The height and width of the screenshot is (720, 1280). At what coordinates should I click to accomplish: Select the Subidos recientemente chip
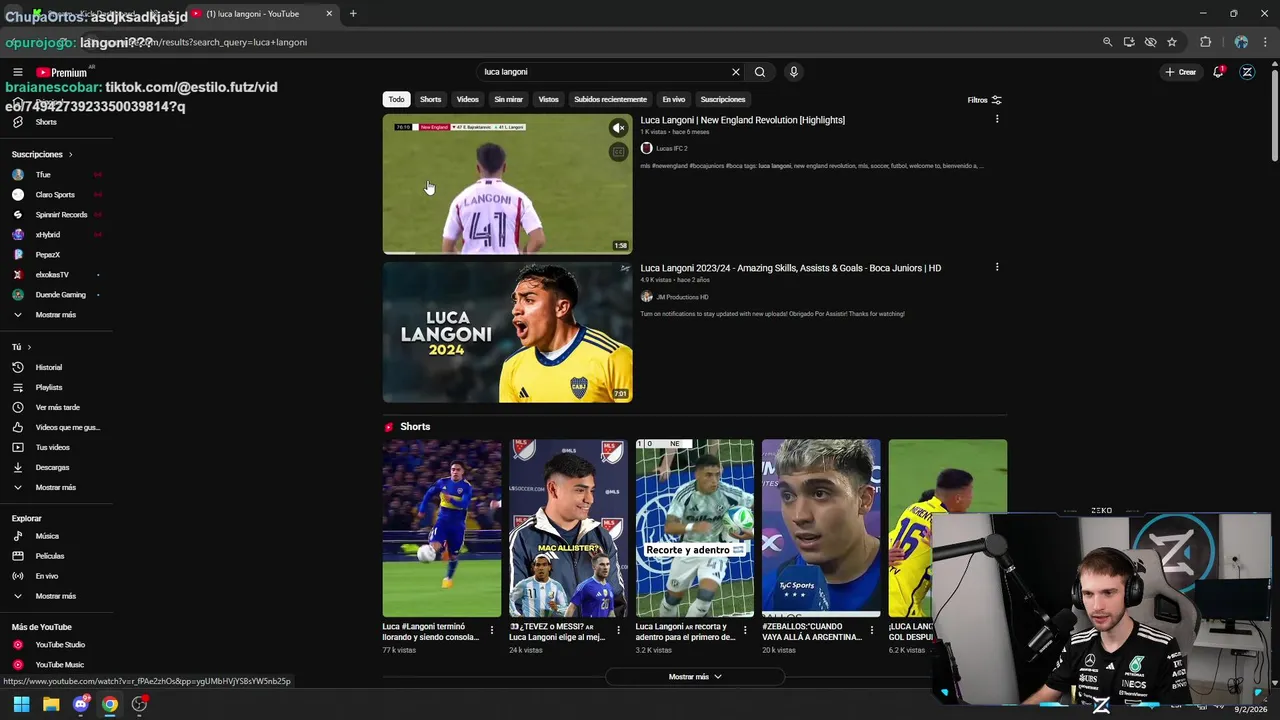(x=610, y=99)
